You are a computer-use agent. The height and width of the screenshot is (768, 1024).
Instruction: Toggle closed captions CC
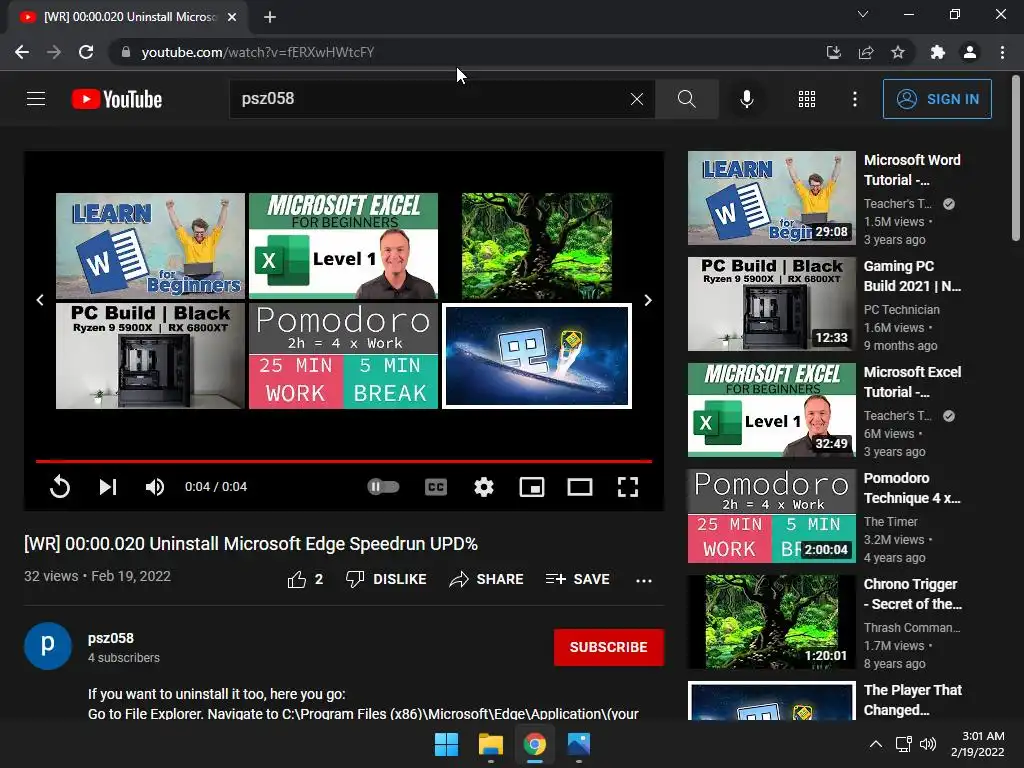pos(436,487)
